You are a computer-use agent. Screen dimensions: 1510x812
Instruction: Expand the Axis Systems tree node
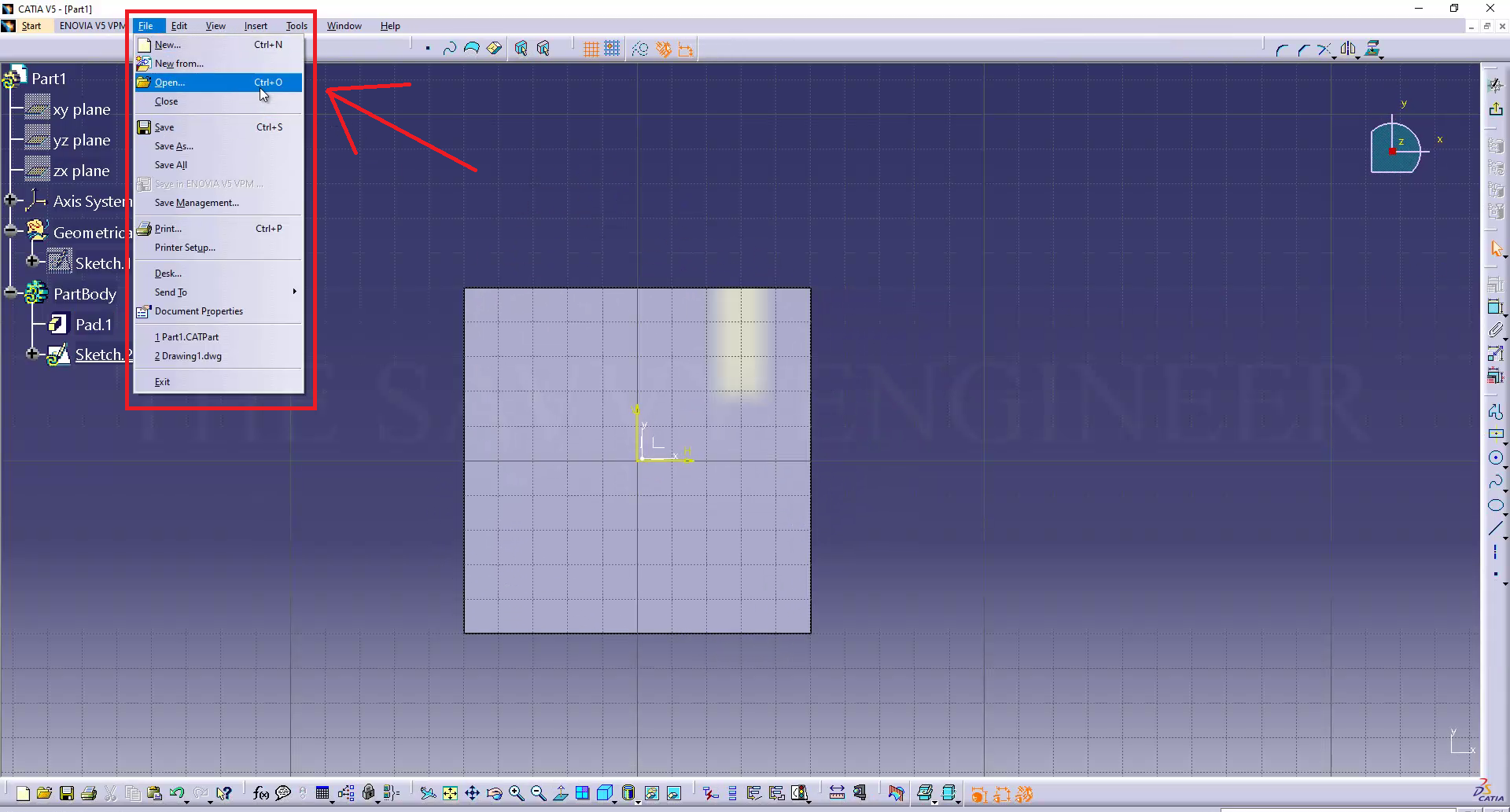pyautogui.click(x=10, y=200)
